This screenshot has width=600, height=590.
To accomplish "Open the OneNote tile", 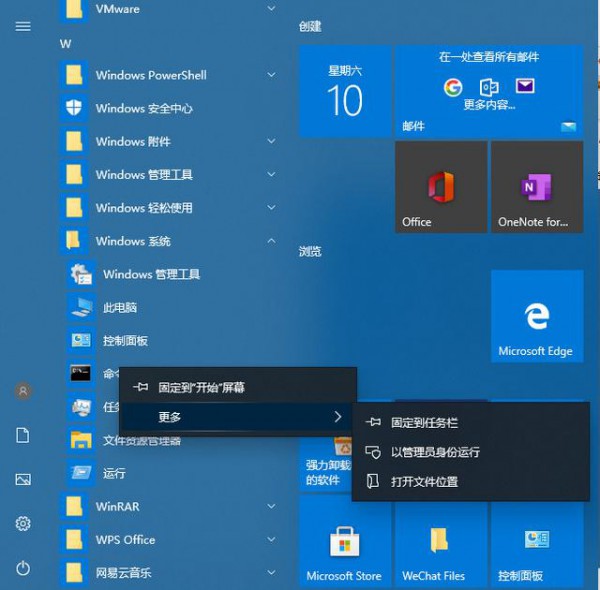I will pyautogui.click(x=537, y=187).
